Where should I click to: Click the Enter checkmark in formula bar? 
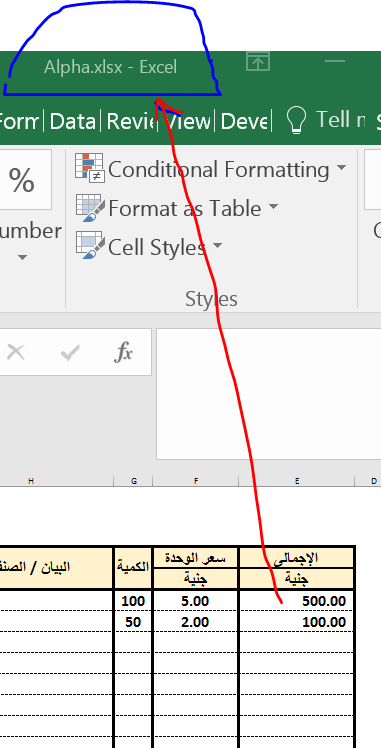point(70,353)
